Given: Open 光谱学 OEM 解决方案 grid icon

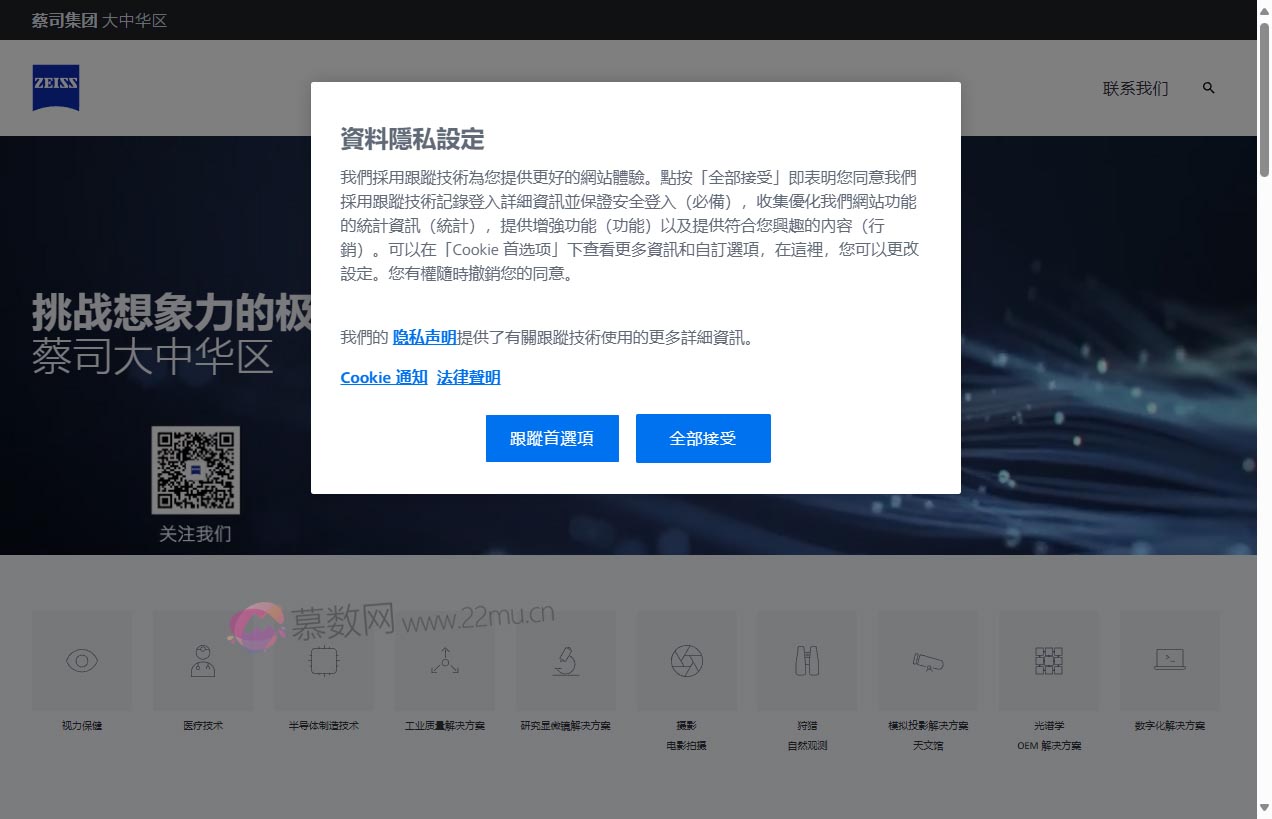Looking at the screenshot, I should coord(1048,660).
